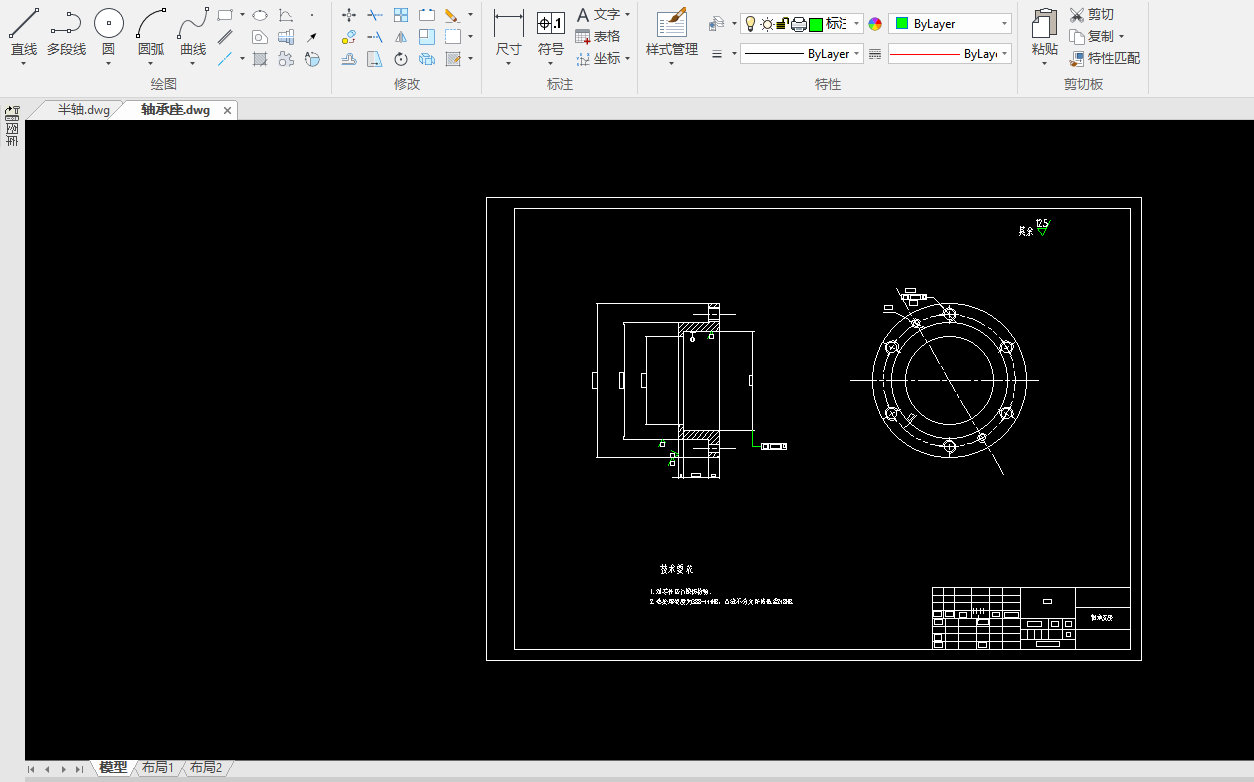Toggle the layer lock padlock icon
Image resolution: width=1254 pixels, height=782 pixels.
pos(782,24)
